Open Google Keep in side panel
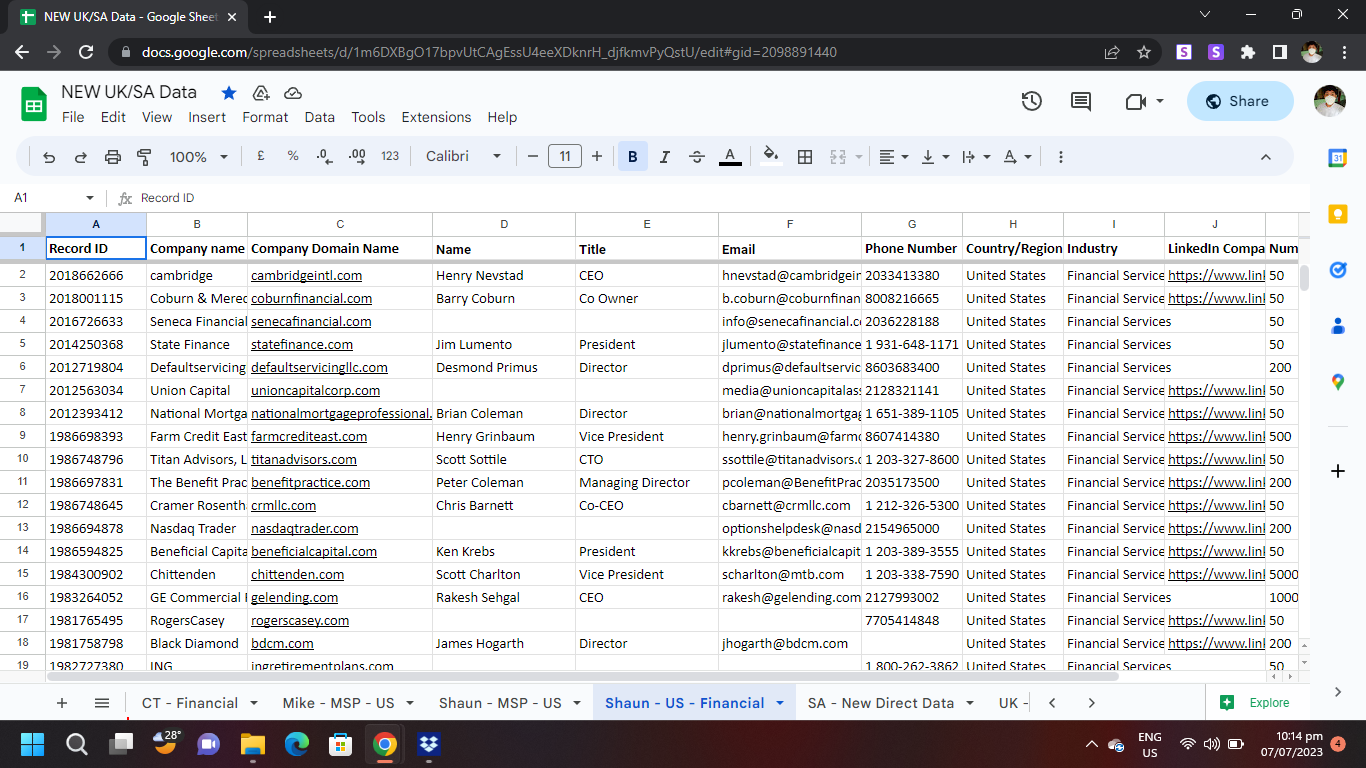This screenshot has width=1366, height=768. pos(1338,213)
